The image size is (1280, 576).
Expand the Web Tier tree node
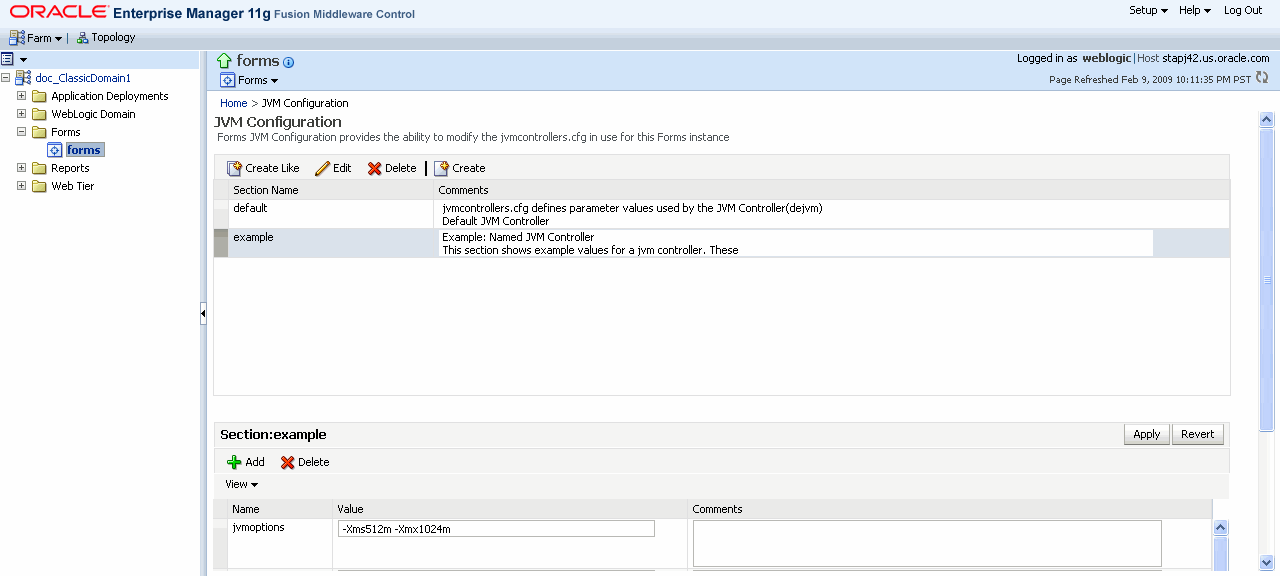coord(21,185)
